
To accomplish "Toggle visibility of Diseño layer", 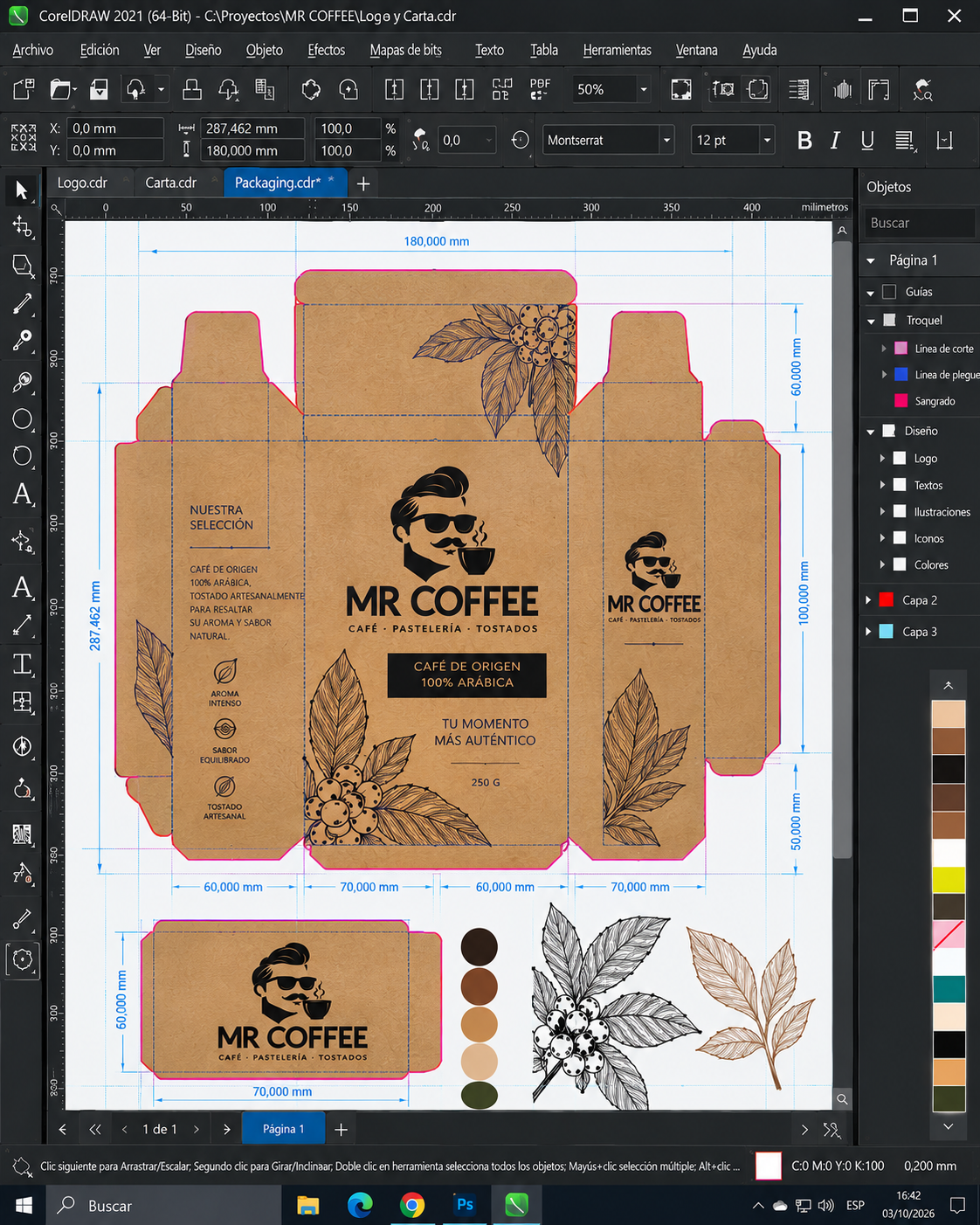I will pyautogui.click(x=889, y=431).
